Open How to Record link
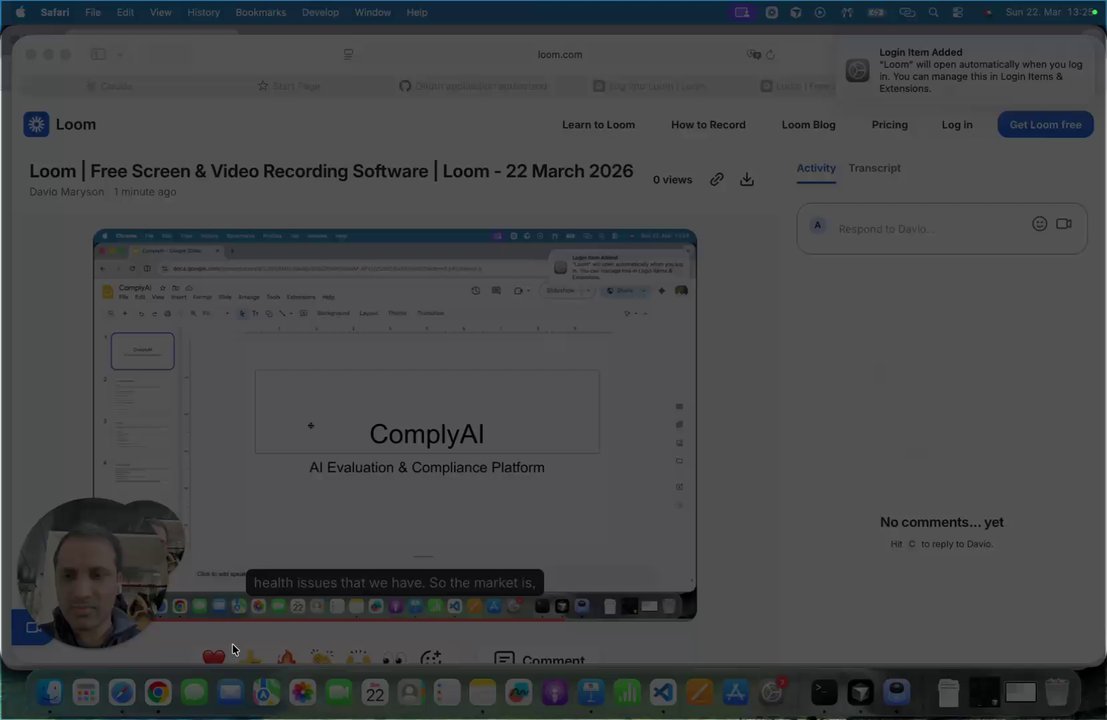Image resolution: width=1107 pixels, height=720 pixels. [x=708, y=124]
